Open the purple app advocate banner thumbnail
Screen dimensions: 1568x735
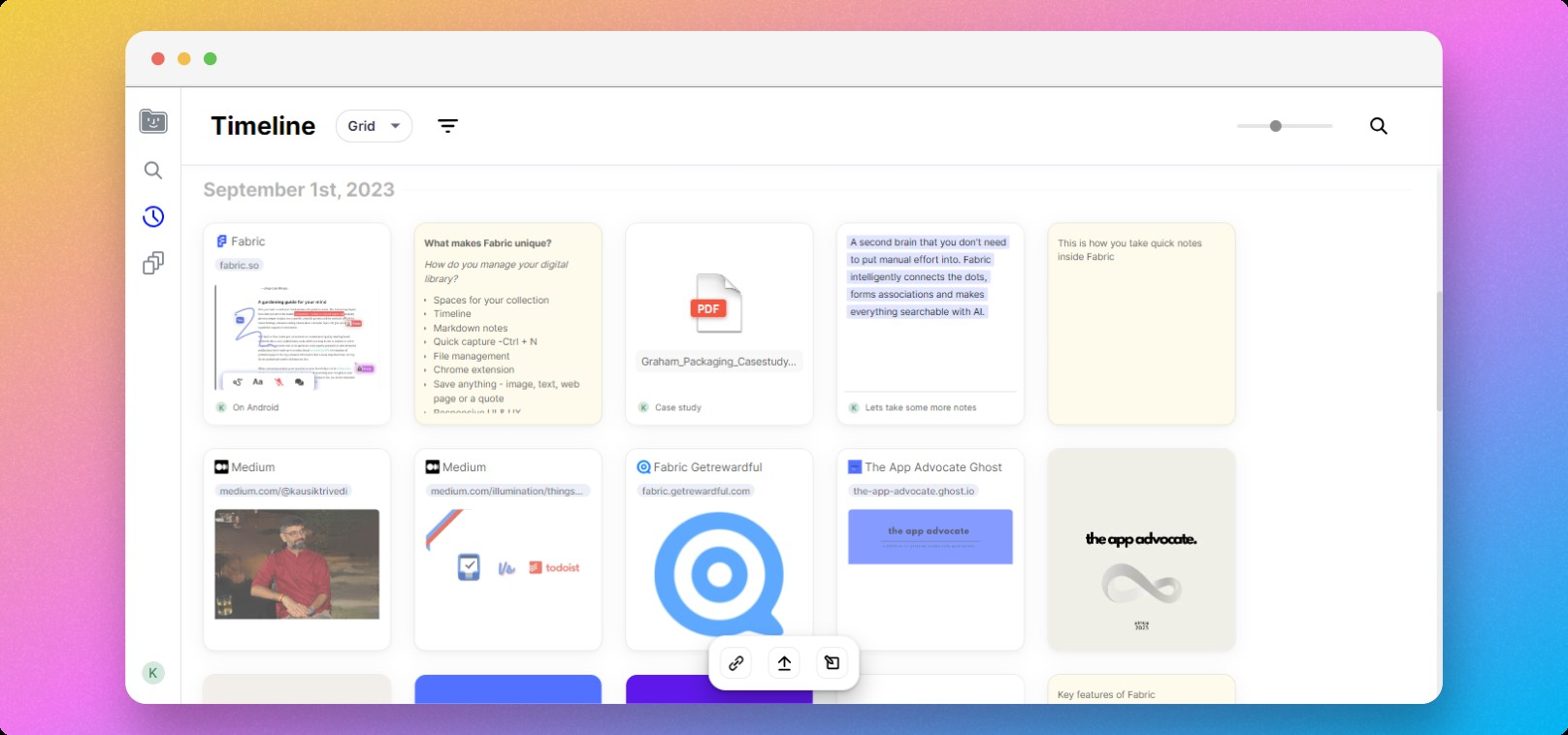931,537
